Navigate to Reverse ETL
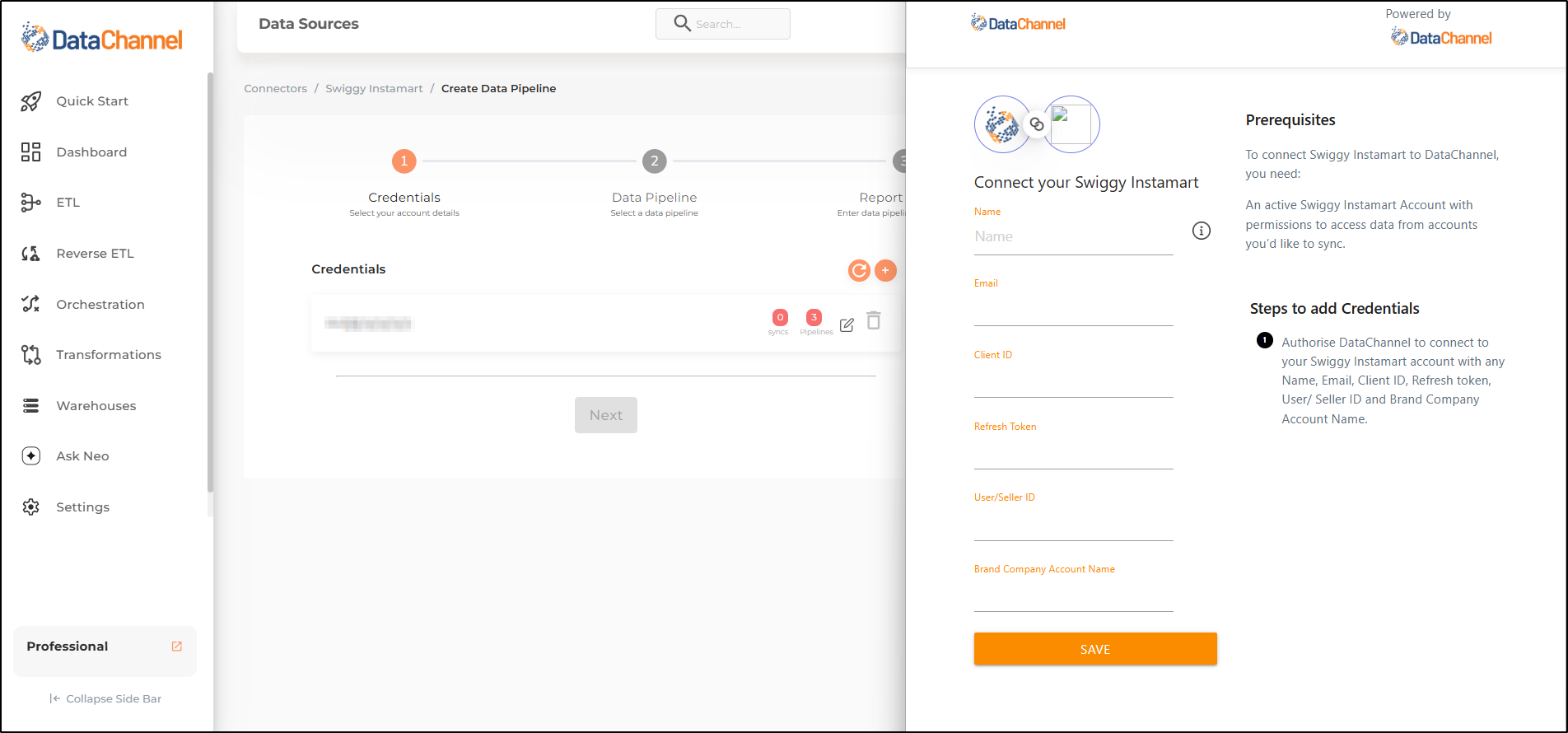 pos(95,254)
